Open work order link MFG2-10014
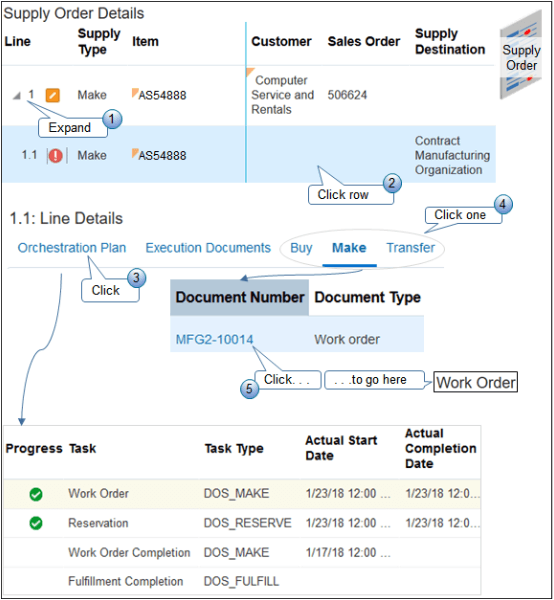This screenshot has width=554, height=600. click(x=214, y=339)
